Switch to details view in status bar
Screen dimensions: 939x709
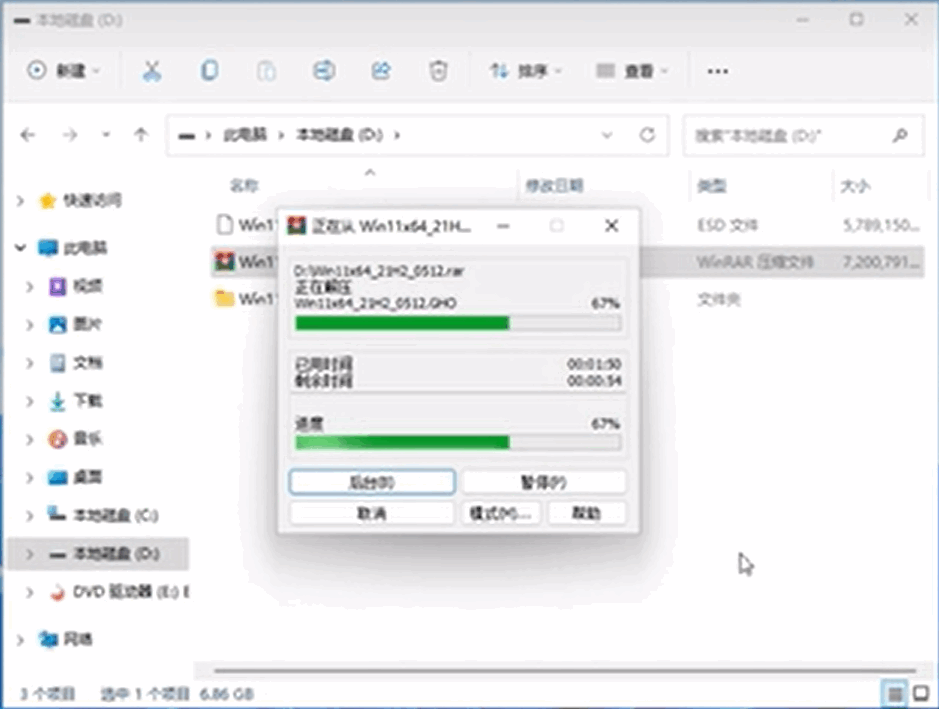pyautogui.click(x=895, y=693)
